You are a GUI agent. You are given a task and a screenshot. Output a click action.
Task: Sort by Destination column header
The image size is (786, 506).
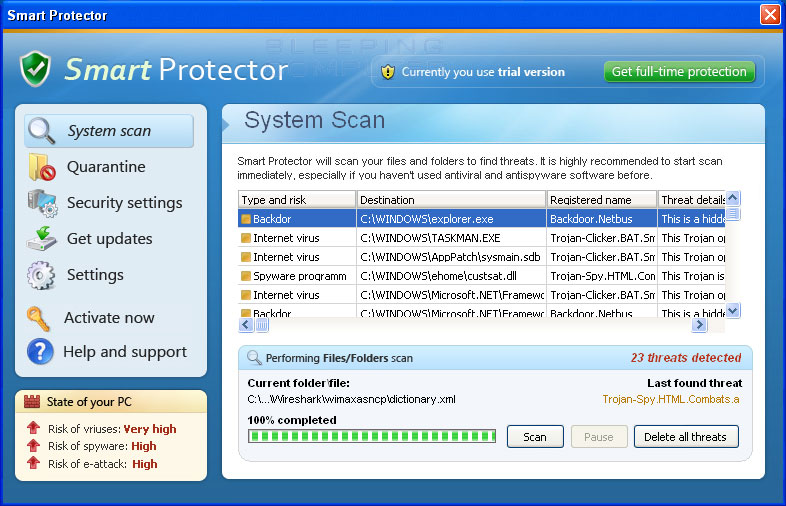click(x=451, y=200)
